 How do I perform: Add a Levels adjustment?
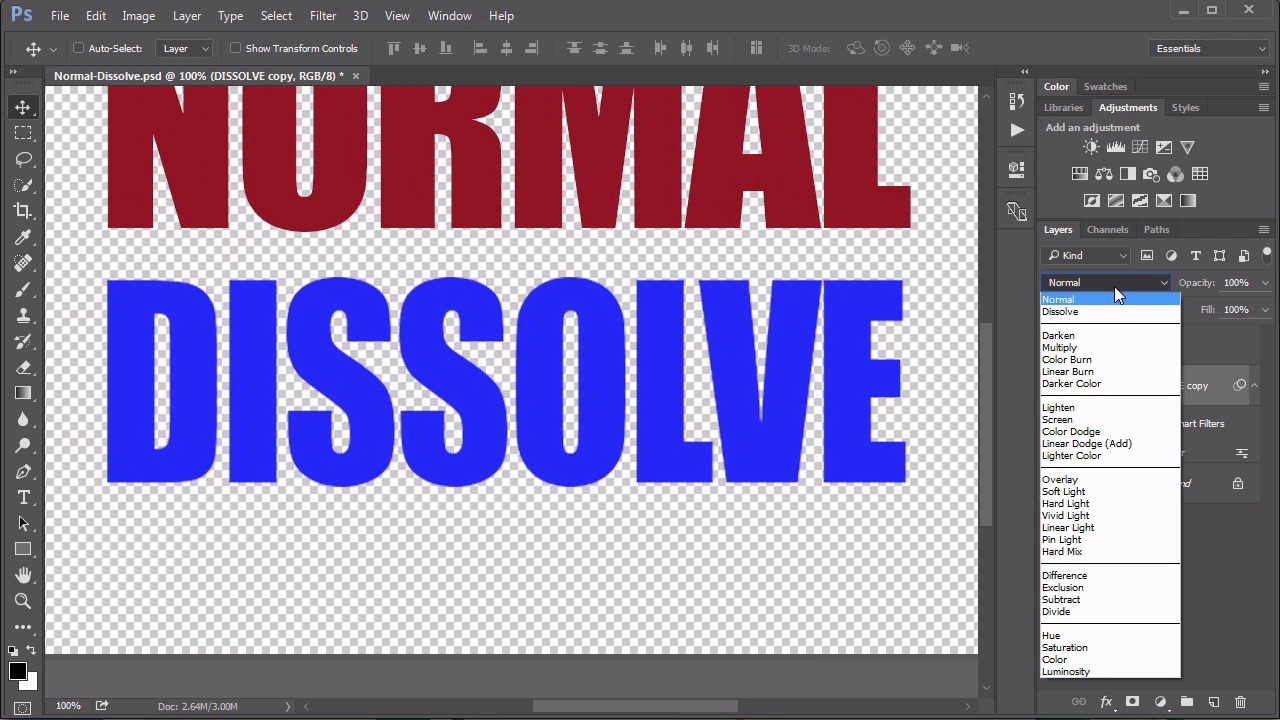[x=1115, y=147]
